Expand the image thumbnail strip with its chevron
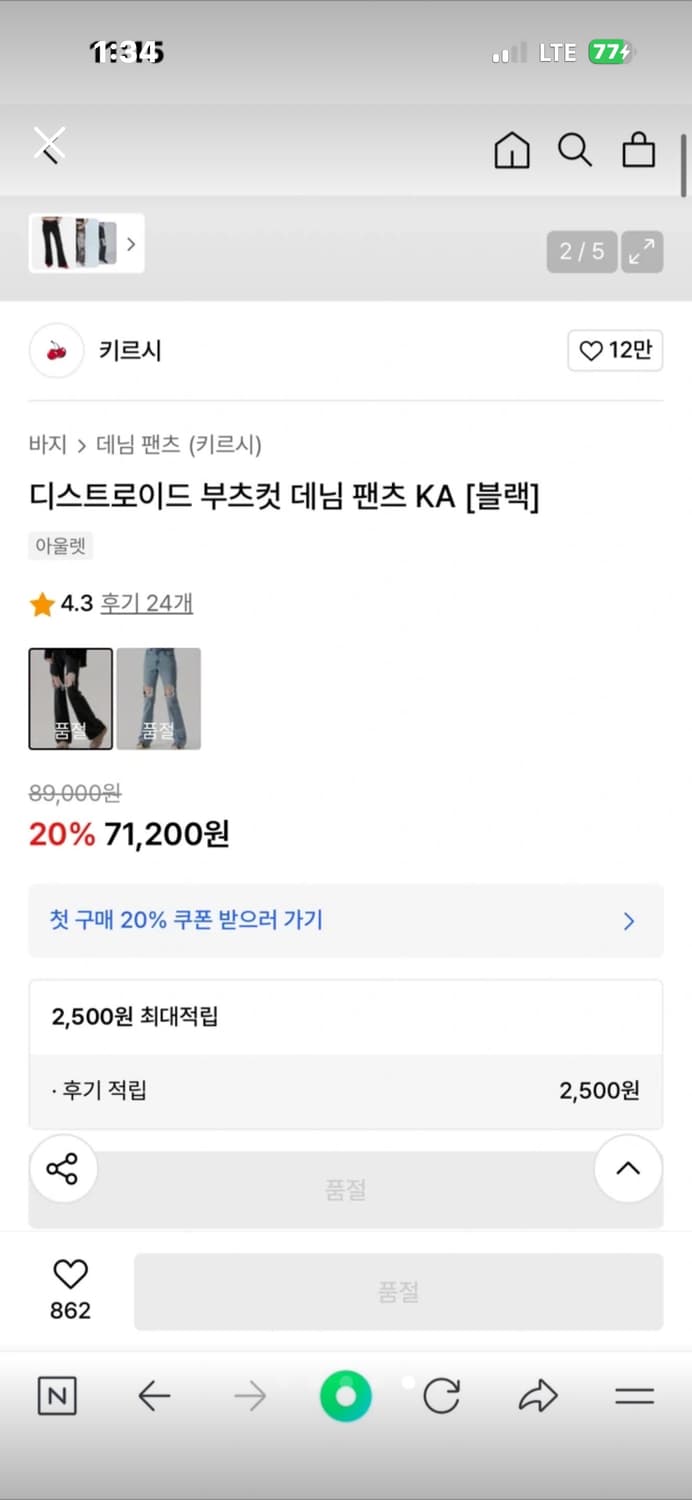 pyautogui.click(x=132, y=243)
